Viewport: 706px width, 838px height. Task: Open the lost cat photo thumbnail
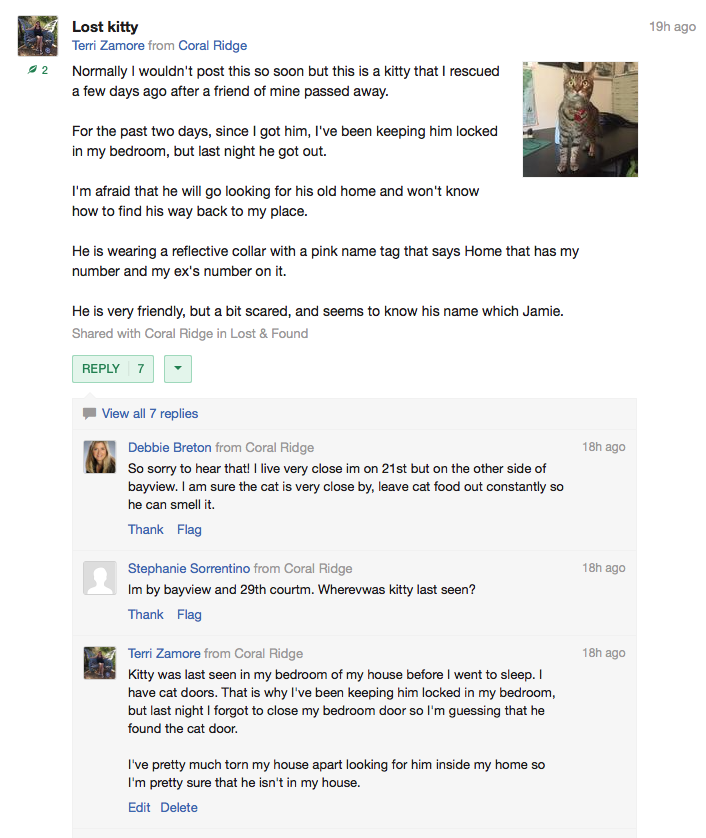(x=580, y=119)
